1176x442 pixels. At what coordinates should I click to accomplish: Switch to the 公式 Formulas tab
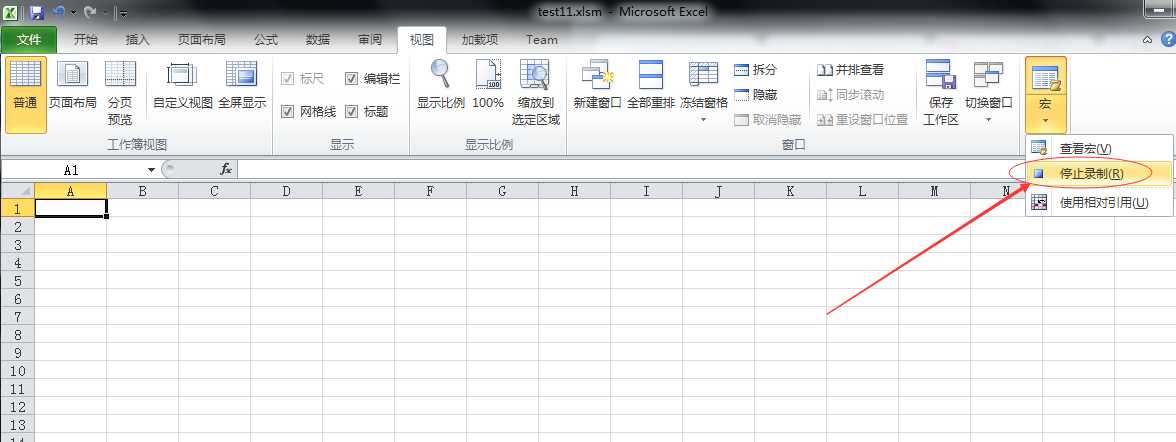(x=266, y=40)
